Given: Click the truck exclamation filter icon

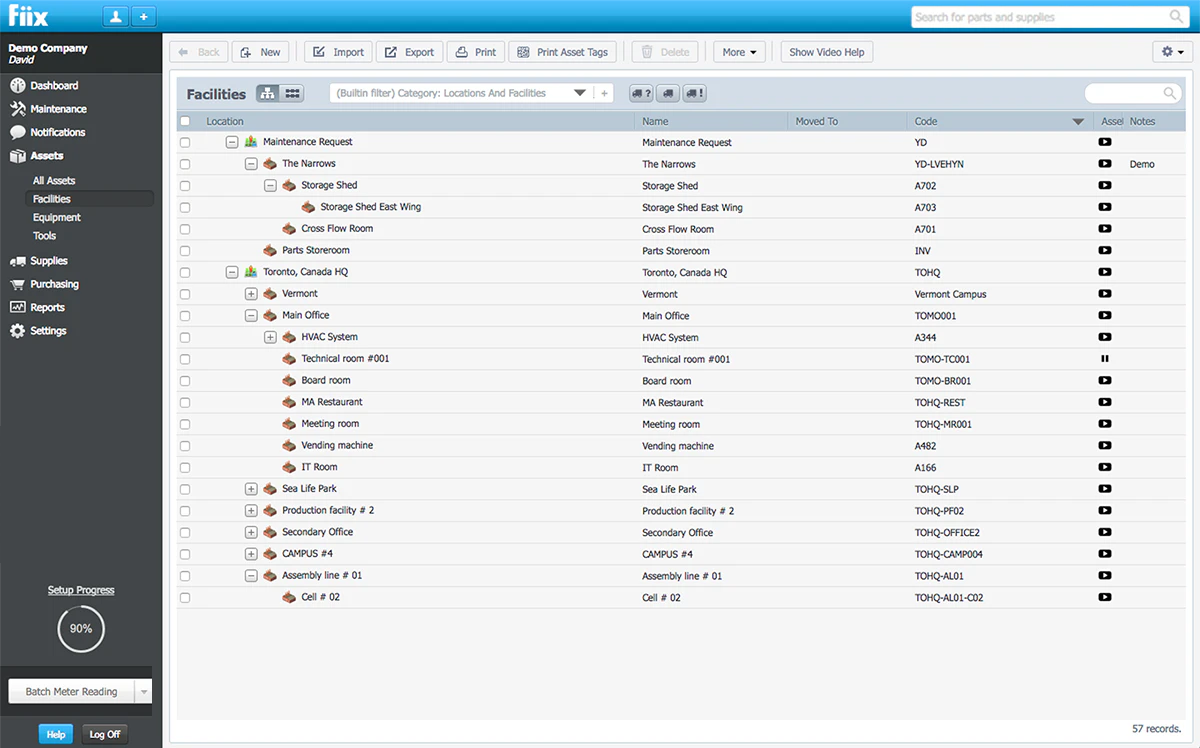Looking at the screenshot, I should (694, 93).
